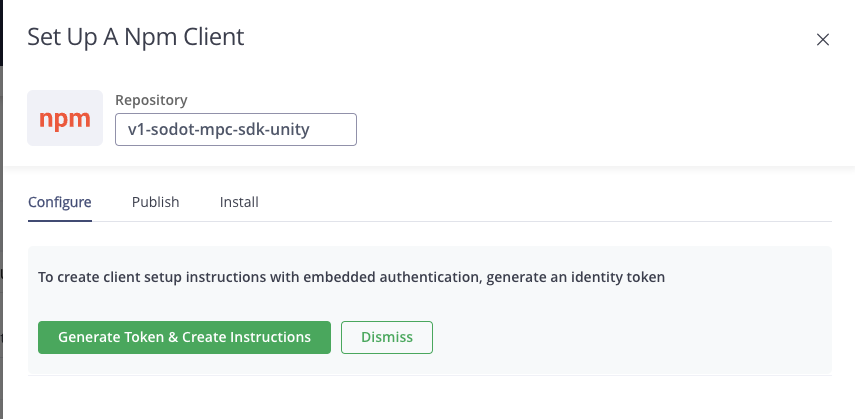855x419 pixels.
Task: Click the gray tile behind npm logo
Action: pyautogui.click(x=65, y=118)
